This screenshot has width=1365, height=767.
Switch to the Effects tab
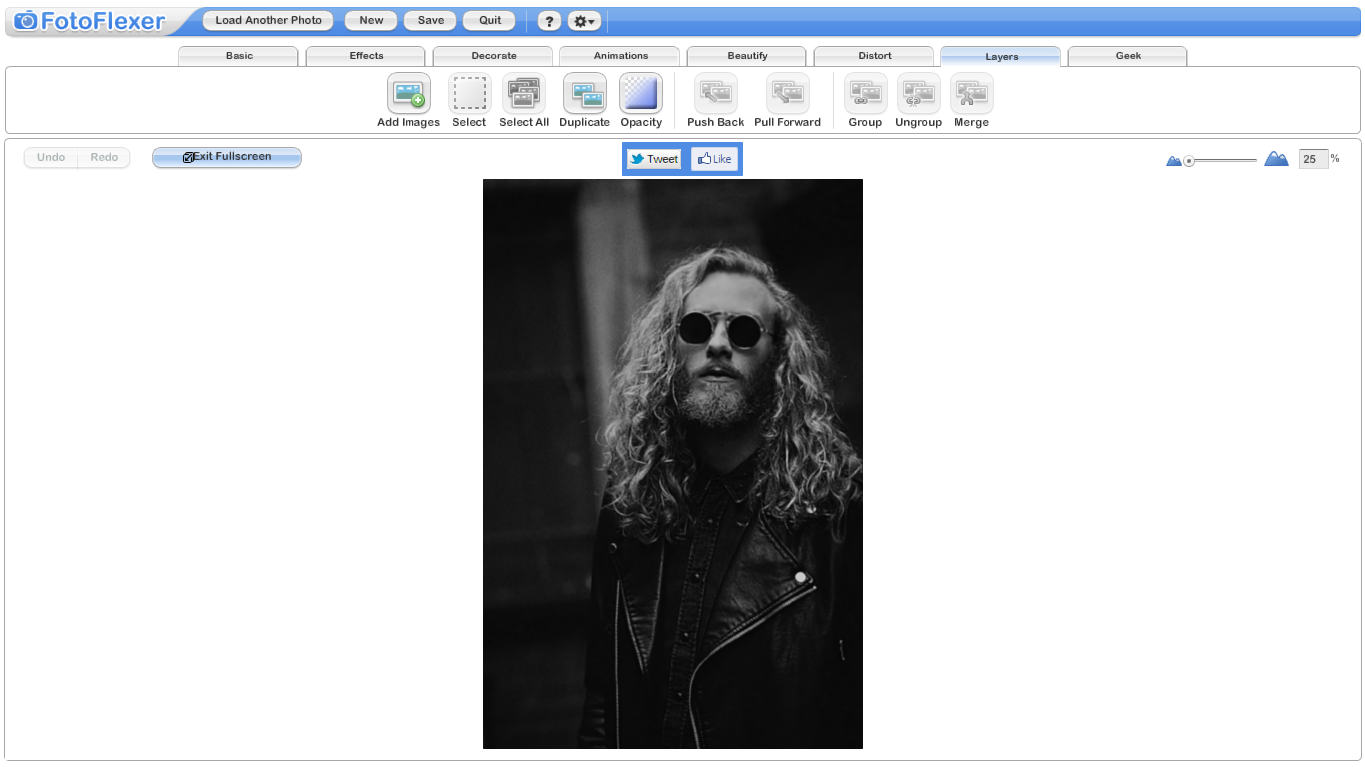click(365, 56)
